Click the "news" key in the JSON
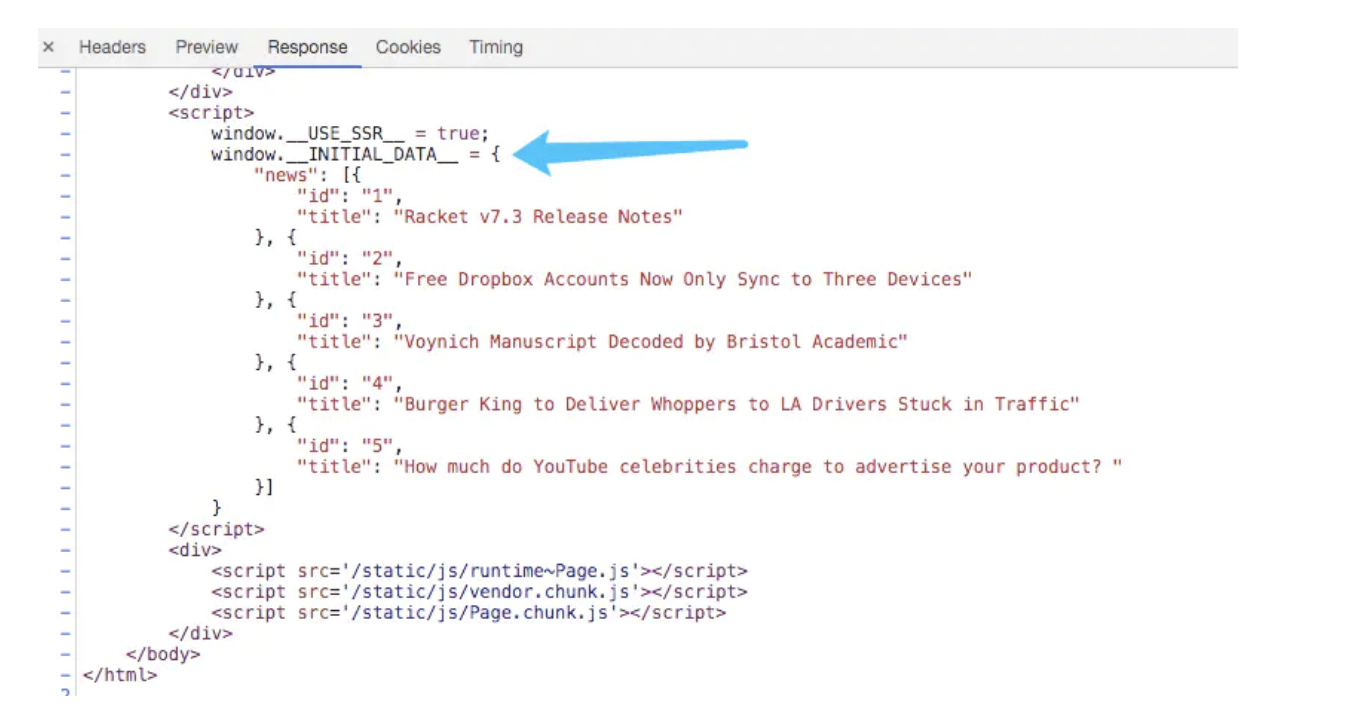This screenshot has width=1354, height=720. click(x=283, y=175)
